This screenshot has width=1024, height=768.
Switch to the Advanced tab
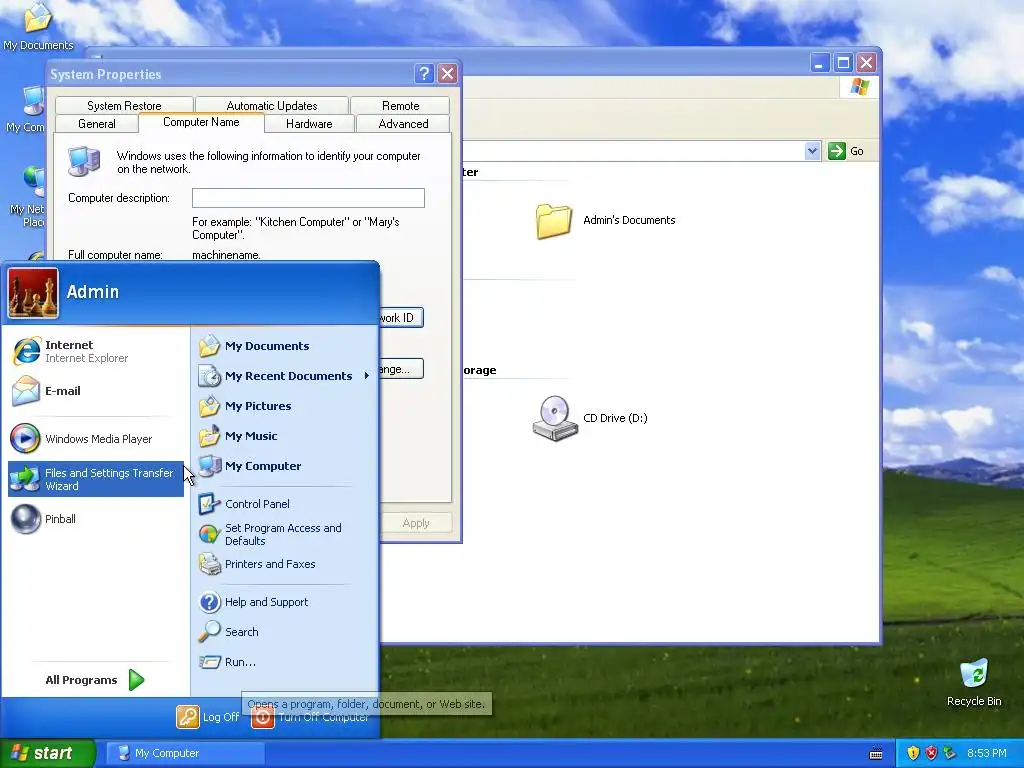click(x=403, y=123)
